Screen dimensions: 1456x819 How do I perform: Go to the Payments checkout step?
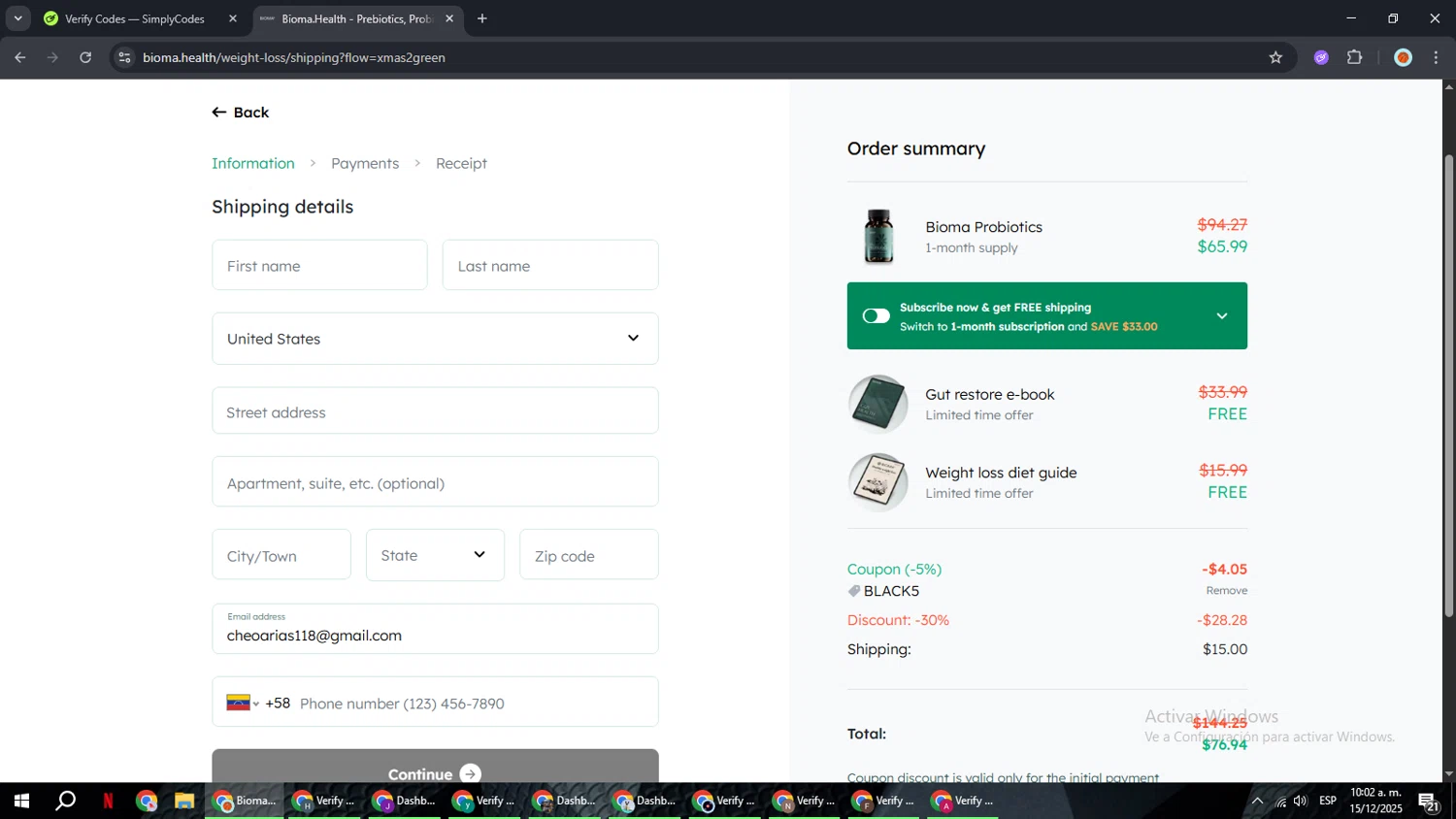coord(365,163)
